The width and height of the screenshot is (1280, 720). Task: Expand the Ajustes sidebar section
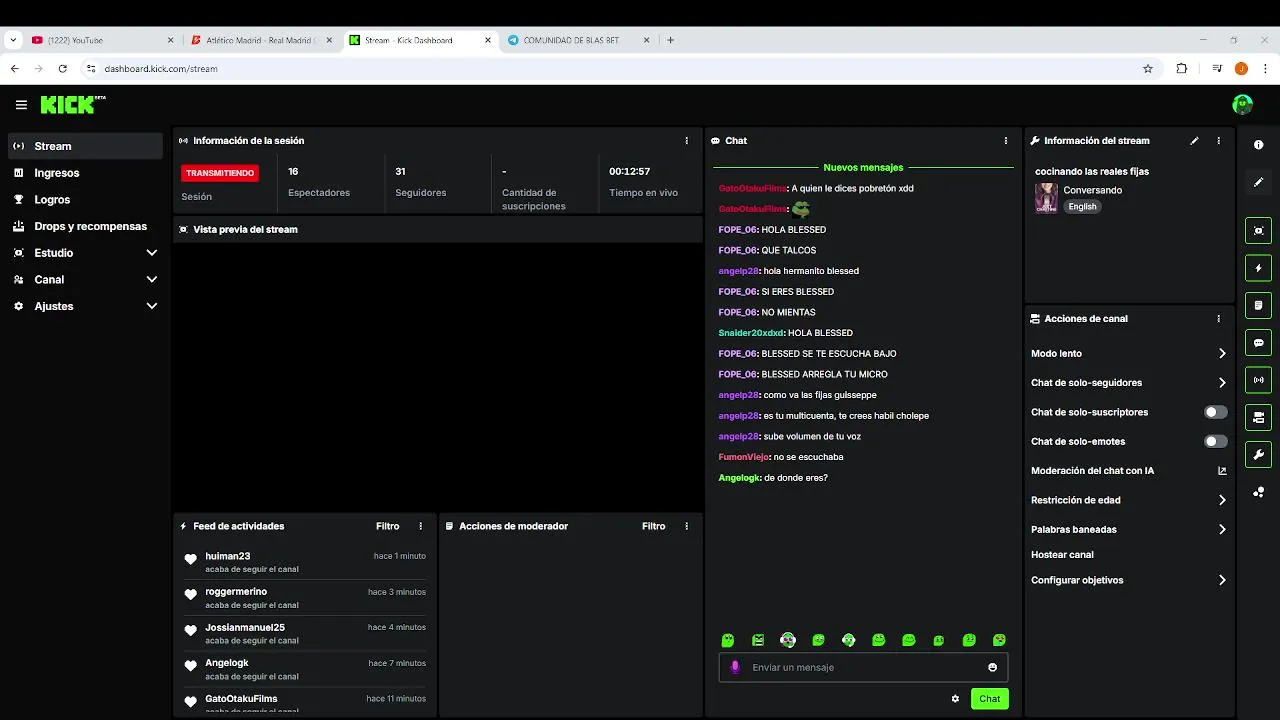coord(152,306)
